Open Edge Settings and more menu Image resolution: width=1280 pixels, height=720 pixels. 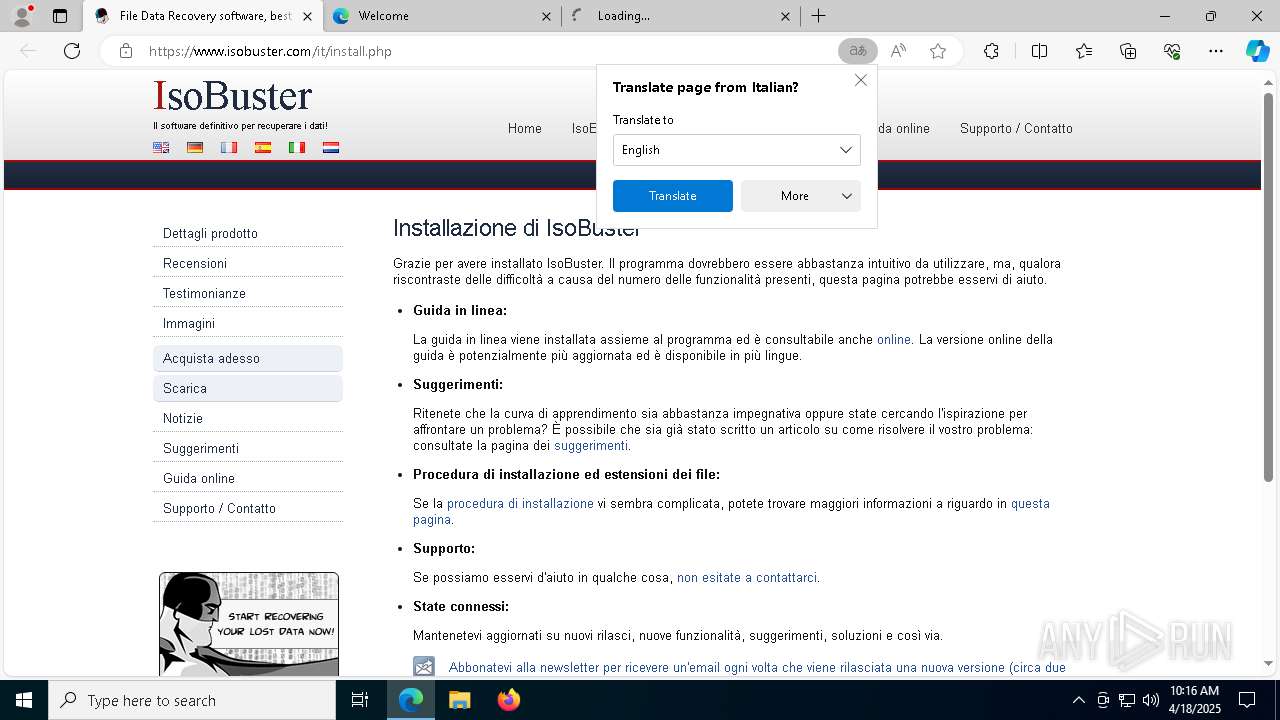[x=1216, y=51]
